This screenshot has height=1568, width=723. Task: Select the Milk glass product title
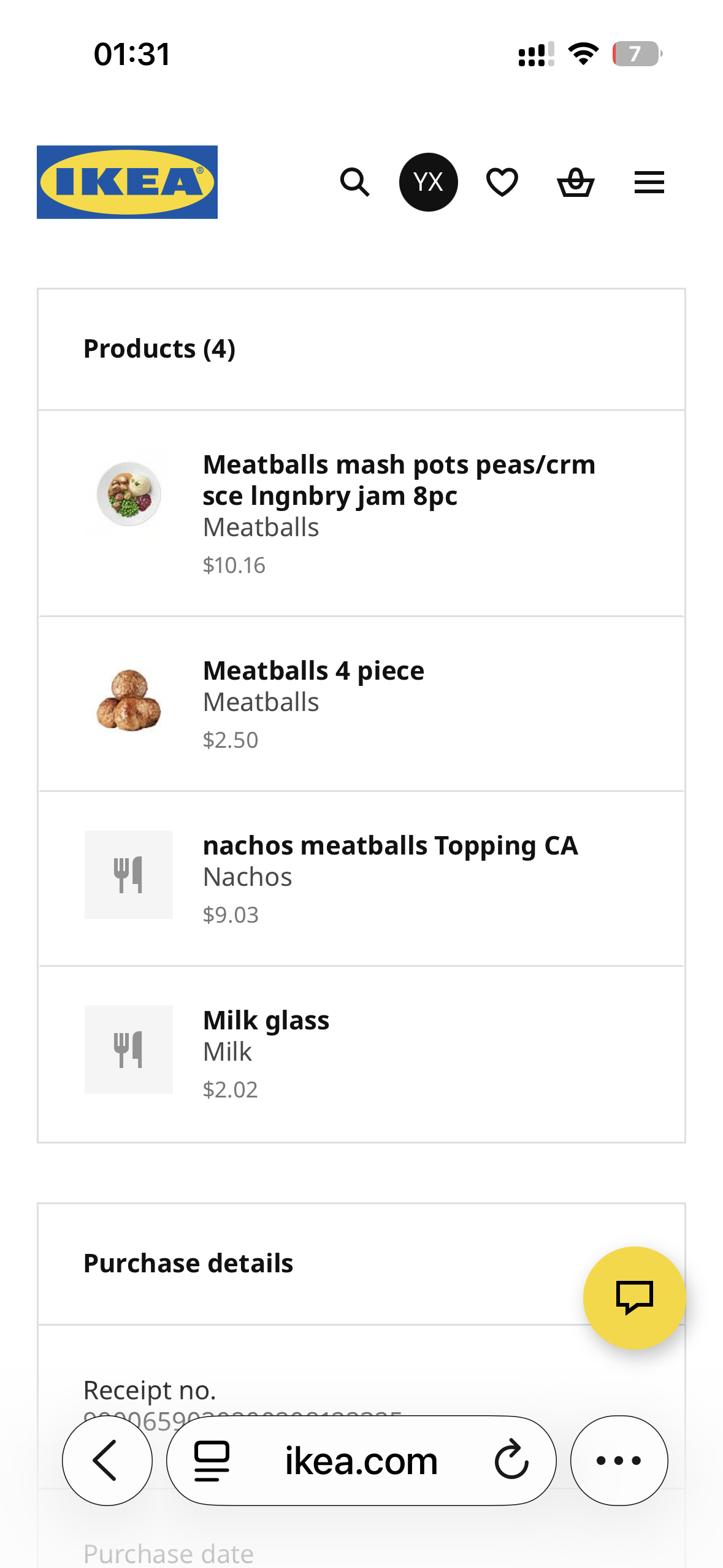[x=266, y=1020]
